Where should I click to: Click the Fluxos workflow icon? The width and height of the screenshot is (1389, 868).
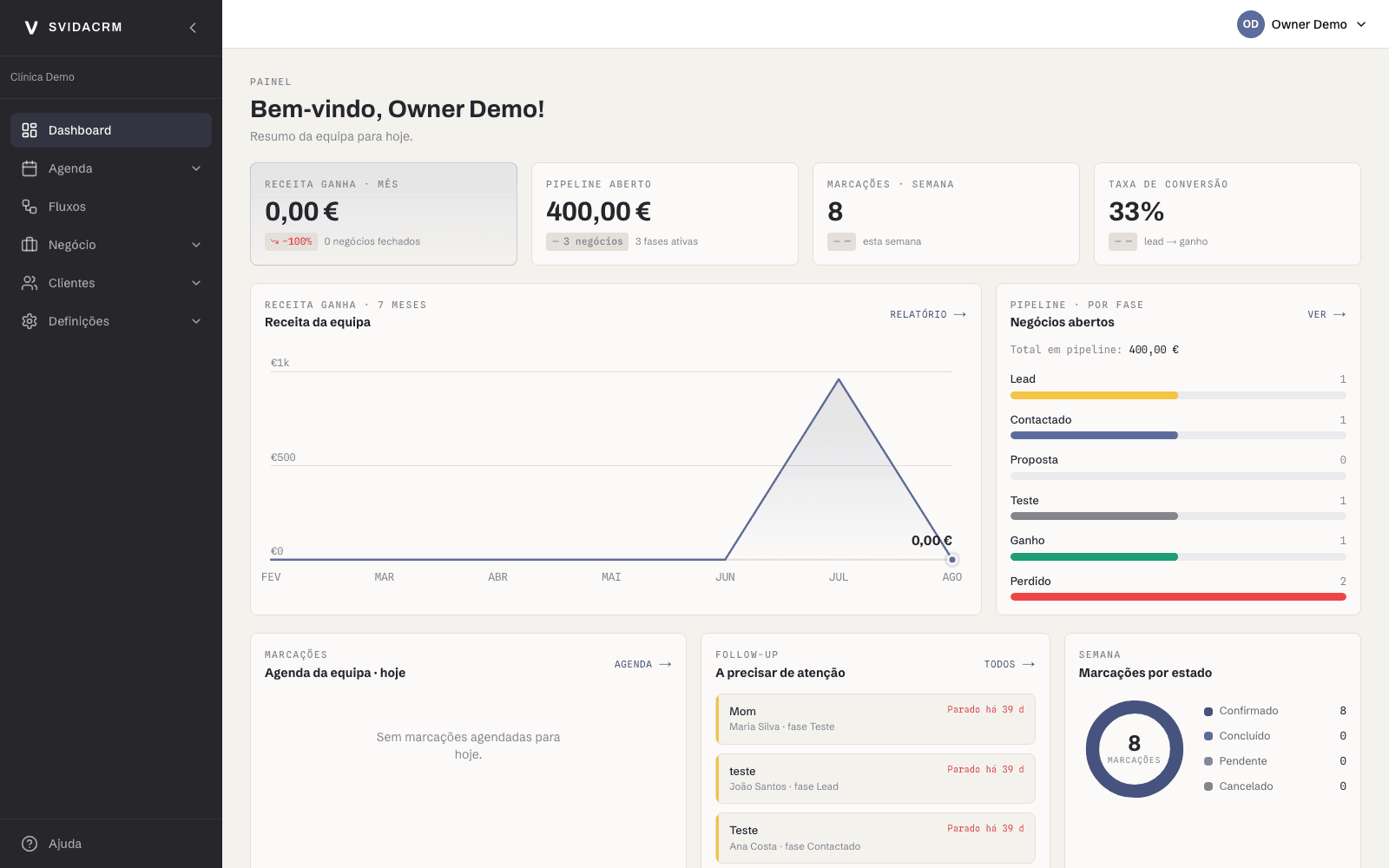tap(30, 207)
